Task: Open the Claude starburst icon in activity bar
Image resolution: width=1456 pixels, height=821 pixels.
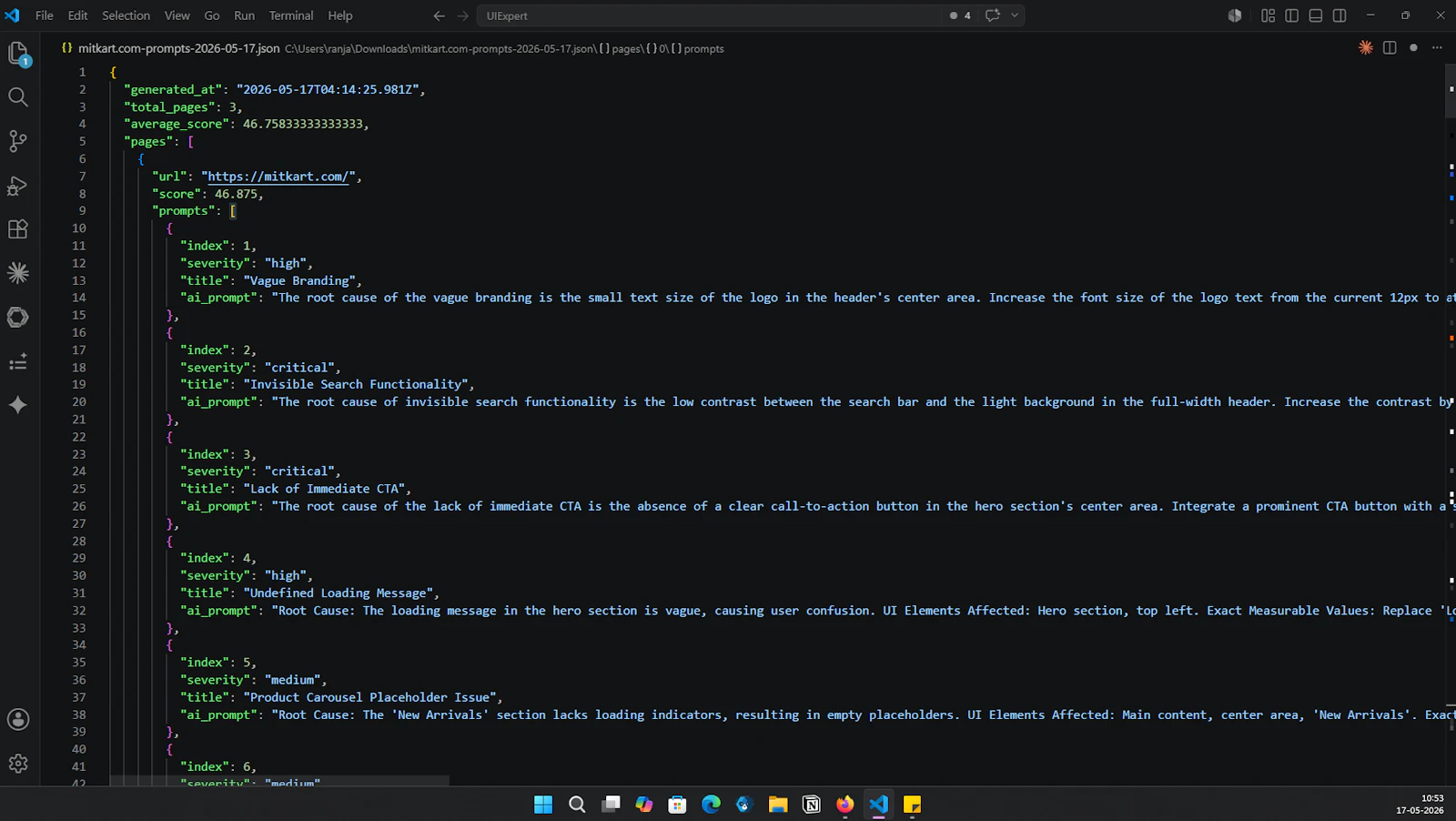Action: tap(18, 272)
